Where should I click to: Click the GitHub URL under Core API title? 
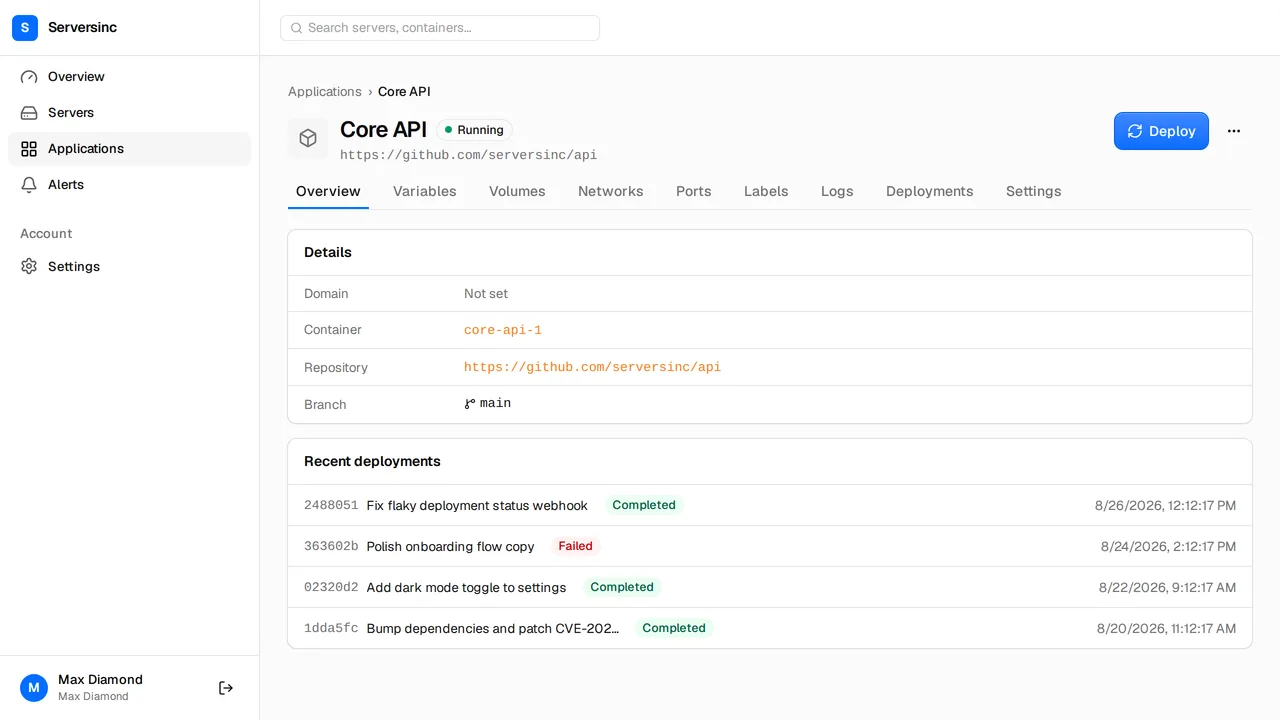(469, 155)
